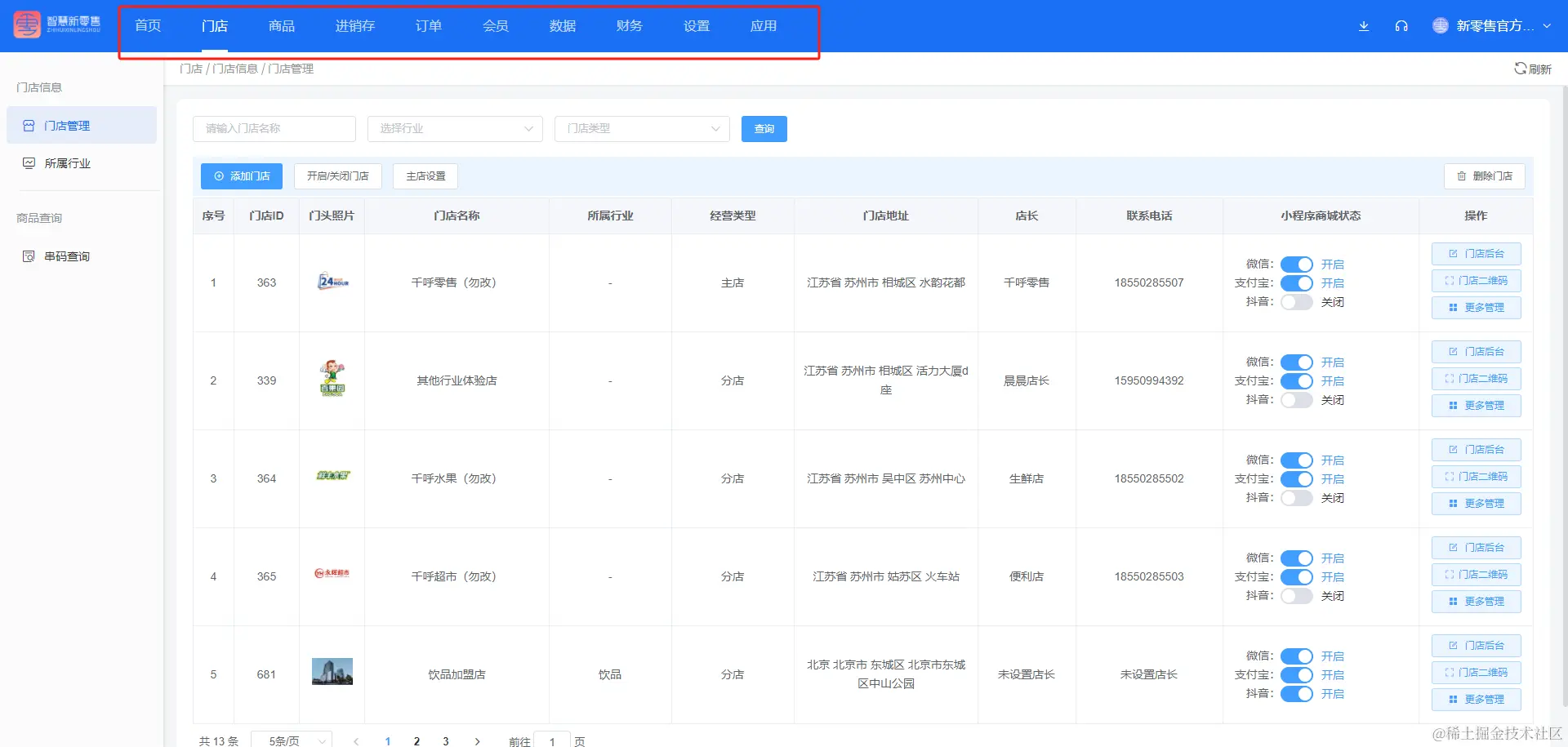This screenshot has width=1568, height=747.
Task: Toggle 支付宝 switch for store 363
Action: 1297,283
